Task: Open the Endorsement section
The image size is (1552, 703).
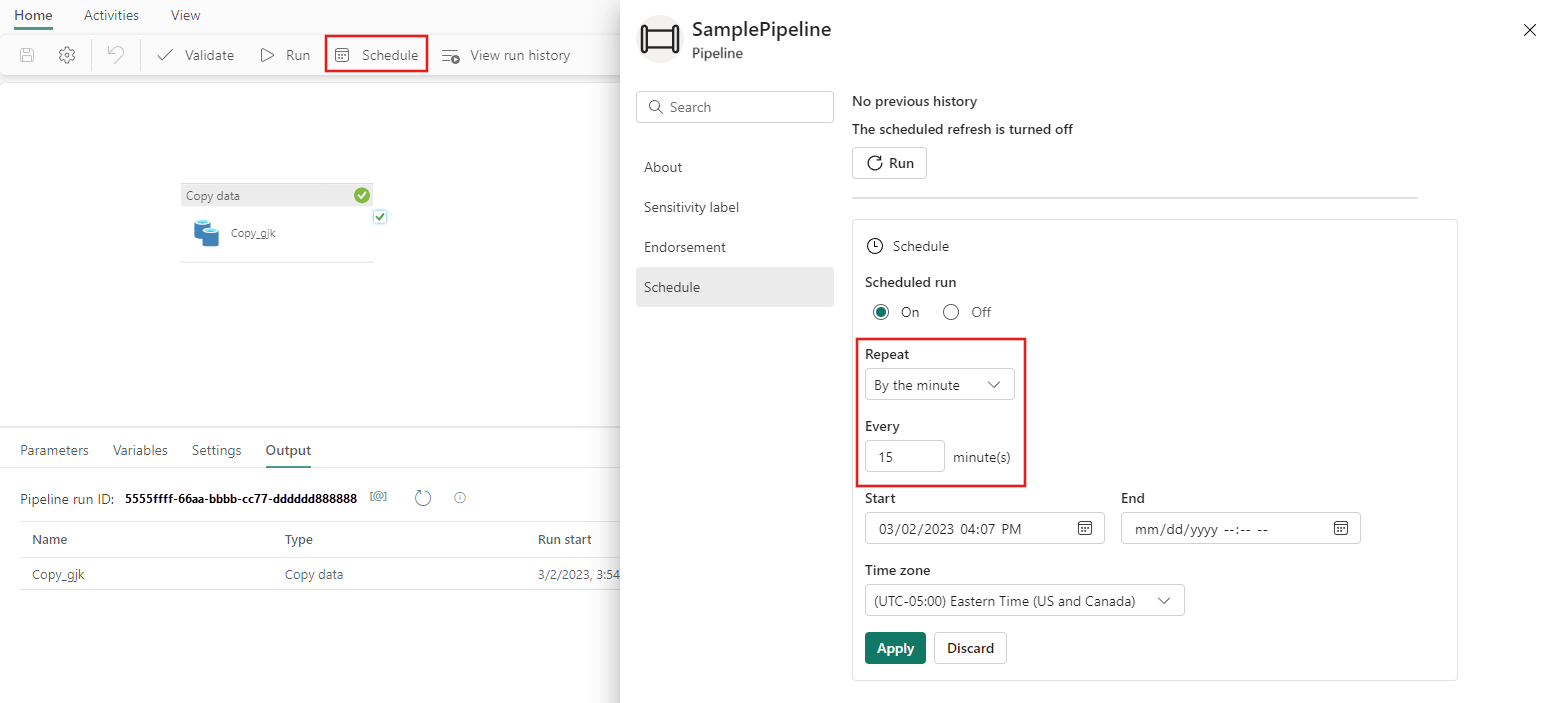Action: (735, 247)
